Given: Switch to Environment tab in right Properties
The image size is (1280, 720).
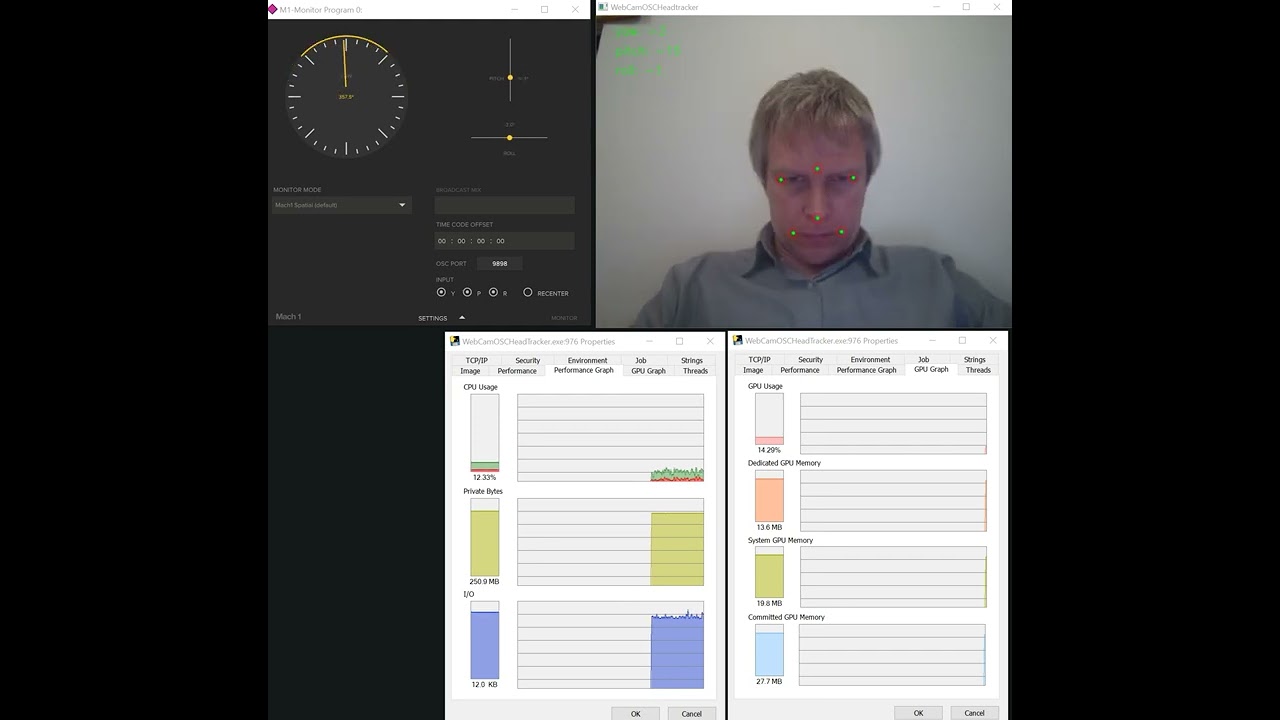Looking at the screenshot, I should point(870,359).
